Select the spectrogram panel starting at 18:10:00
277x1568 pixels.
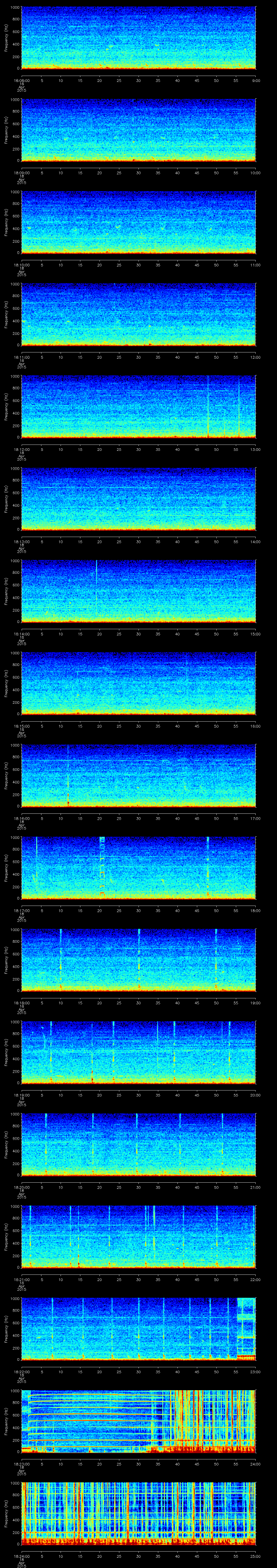click(138, 222)
